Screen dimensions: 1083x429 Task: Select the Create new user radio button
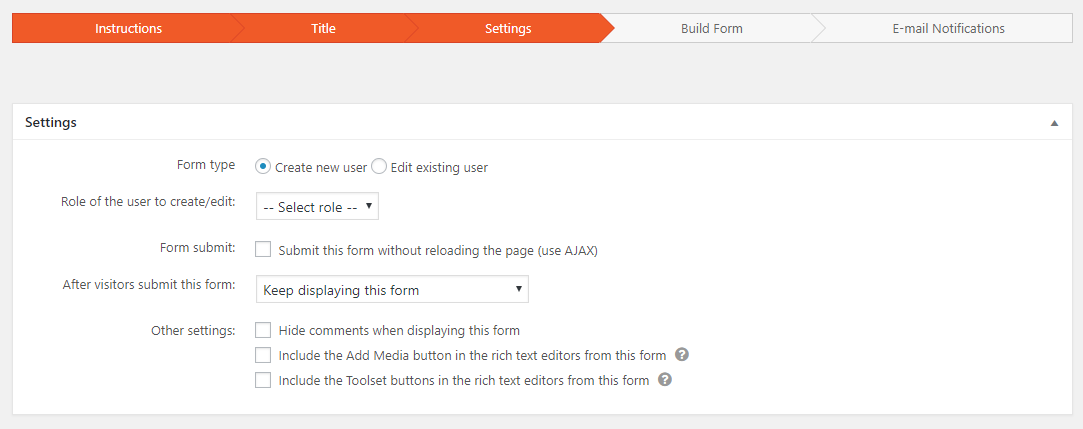(x=262, y=166)
